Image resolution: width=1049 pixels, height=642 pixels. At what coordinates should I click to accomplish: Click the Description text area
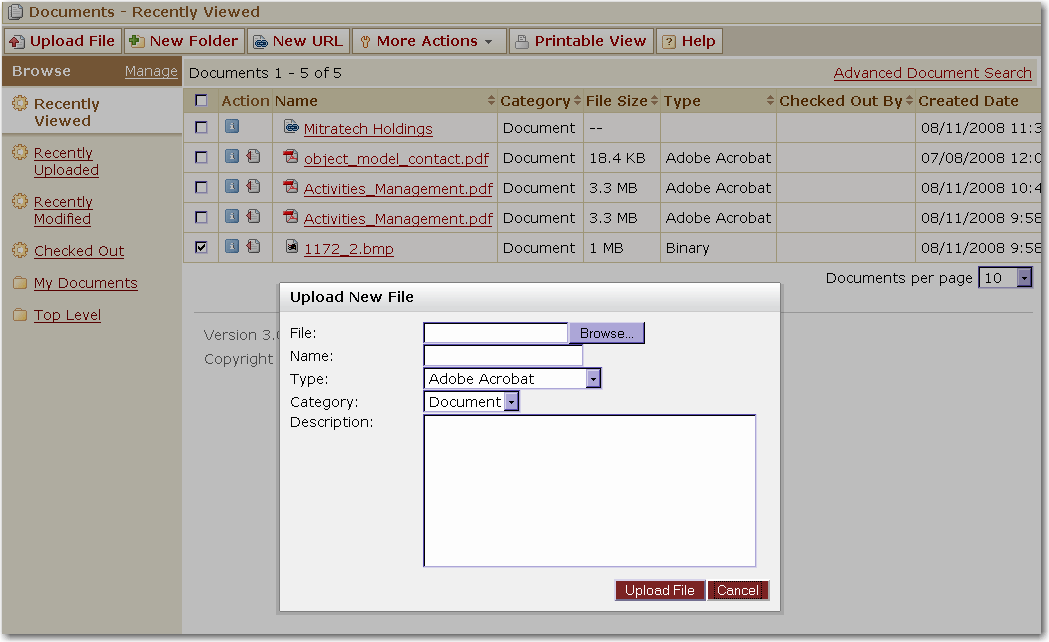tap(589, 491)
